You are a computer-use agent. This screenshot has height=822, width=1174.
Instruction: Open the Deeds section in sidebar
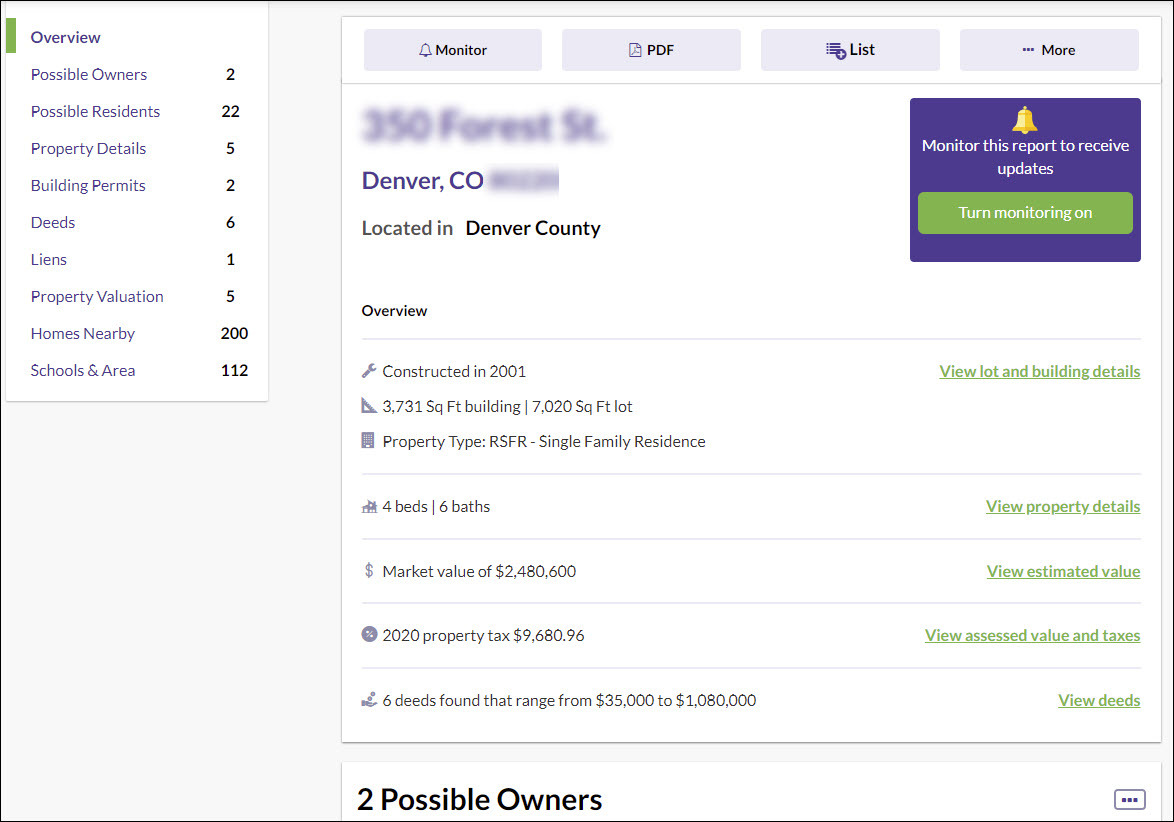52,222
